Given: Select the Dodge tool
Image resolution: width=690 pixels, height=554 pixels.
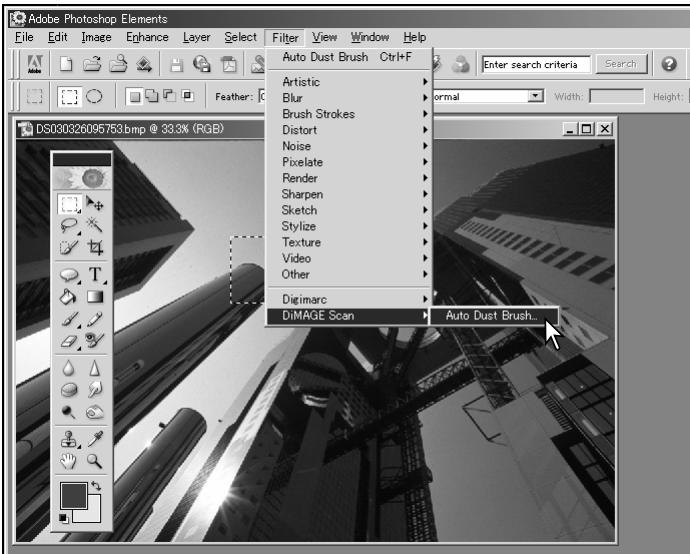Looking at the screenshot, I should pyautogui.click(x=68, y=412).
